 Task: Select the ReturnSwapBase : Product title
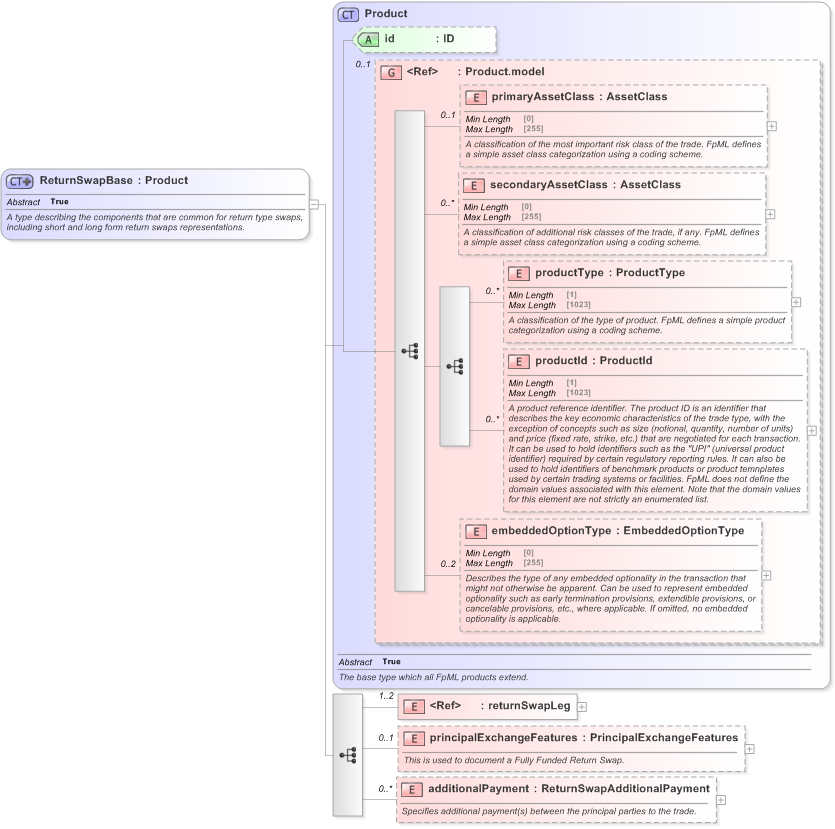click(113, 180)
